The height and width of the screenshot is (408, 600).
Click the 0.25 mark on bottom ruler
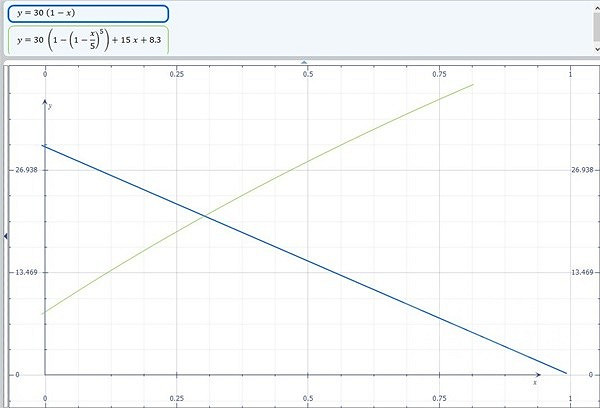177,397
